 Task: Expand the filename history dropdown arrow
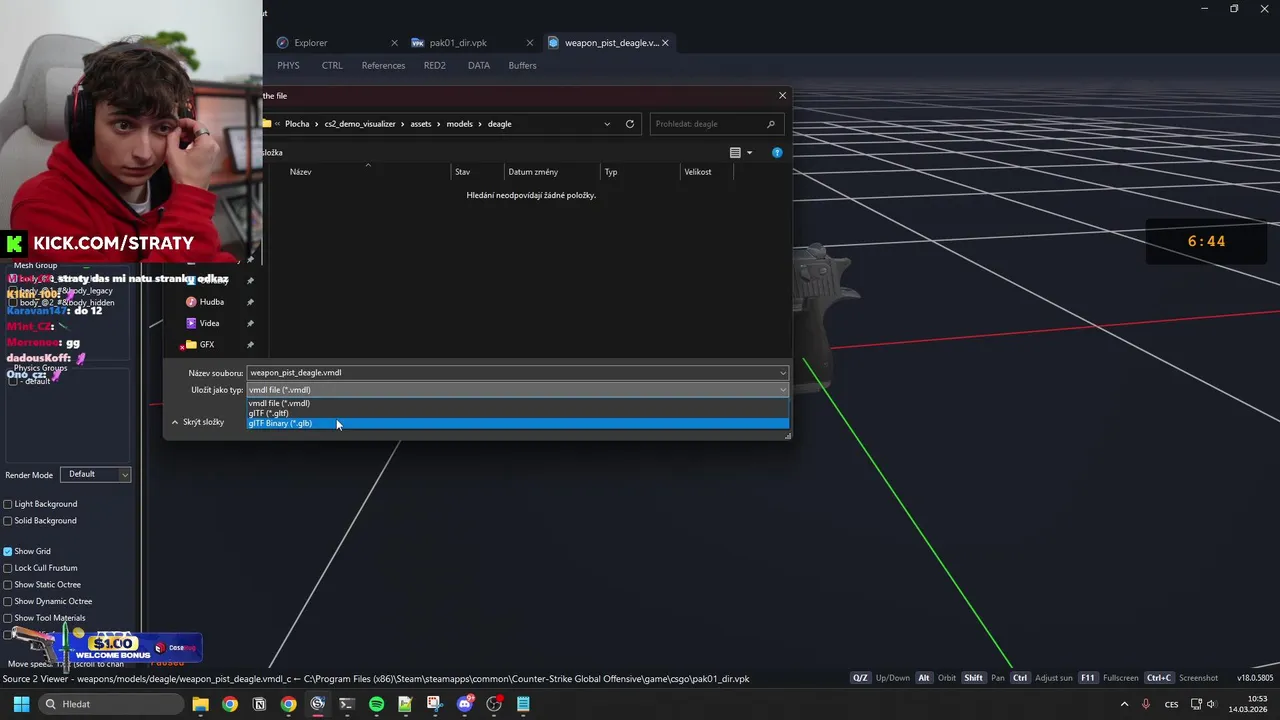[x=783, y=372]
